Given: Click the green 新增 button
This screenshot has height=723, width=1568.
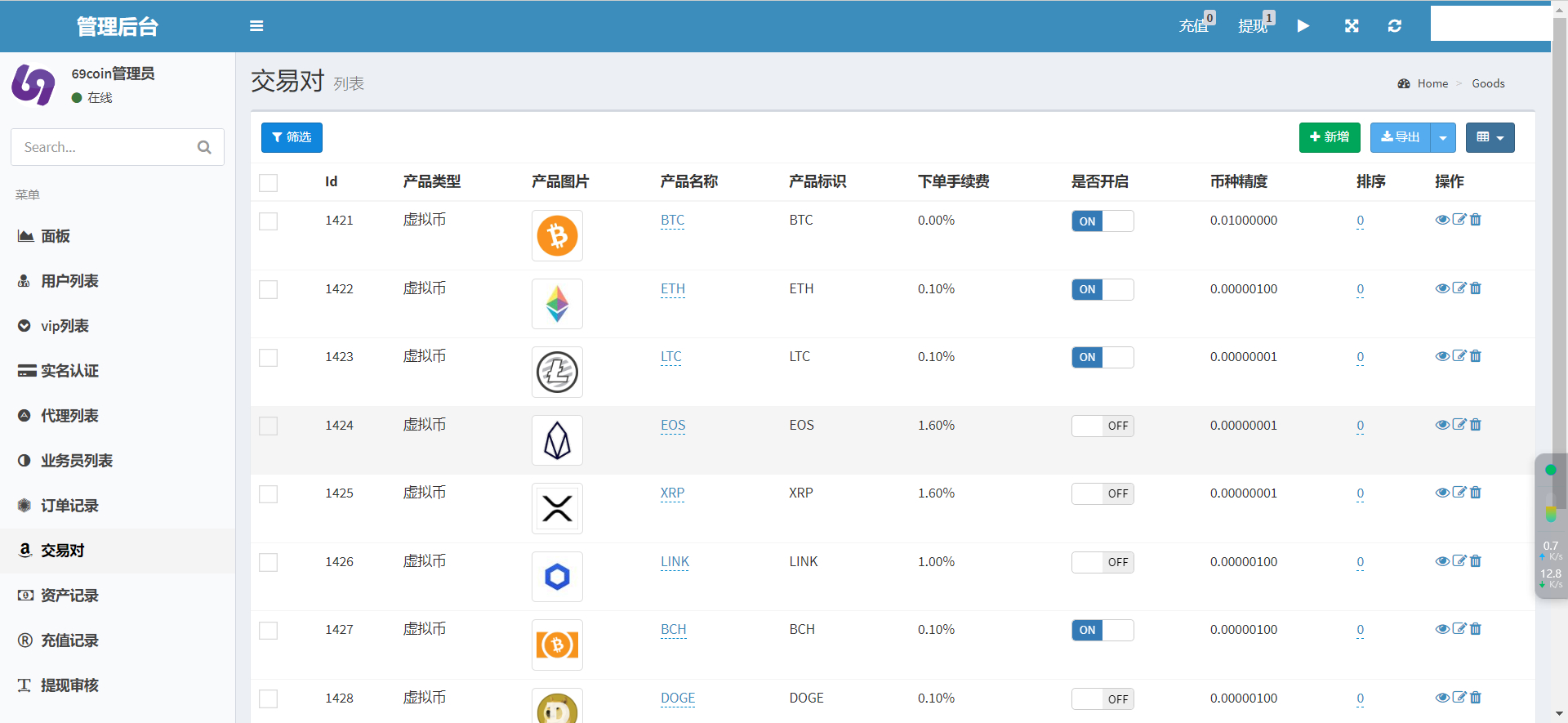Looking at the screenshot, I should click(1329, 138).
